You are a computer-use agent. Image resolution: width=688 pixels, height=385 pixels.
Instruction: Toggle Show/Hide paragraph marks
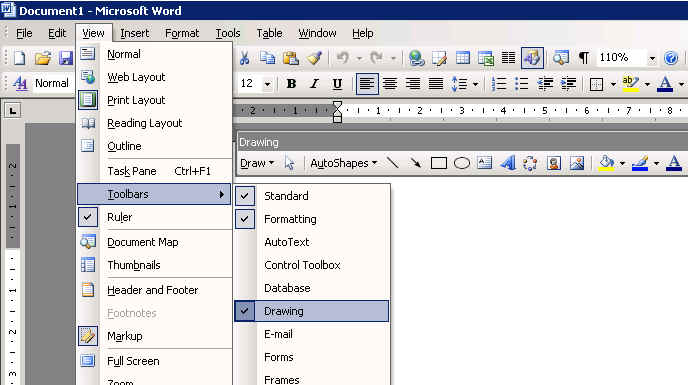584,58
